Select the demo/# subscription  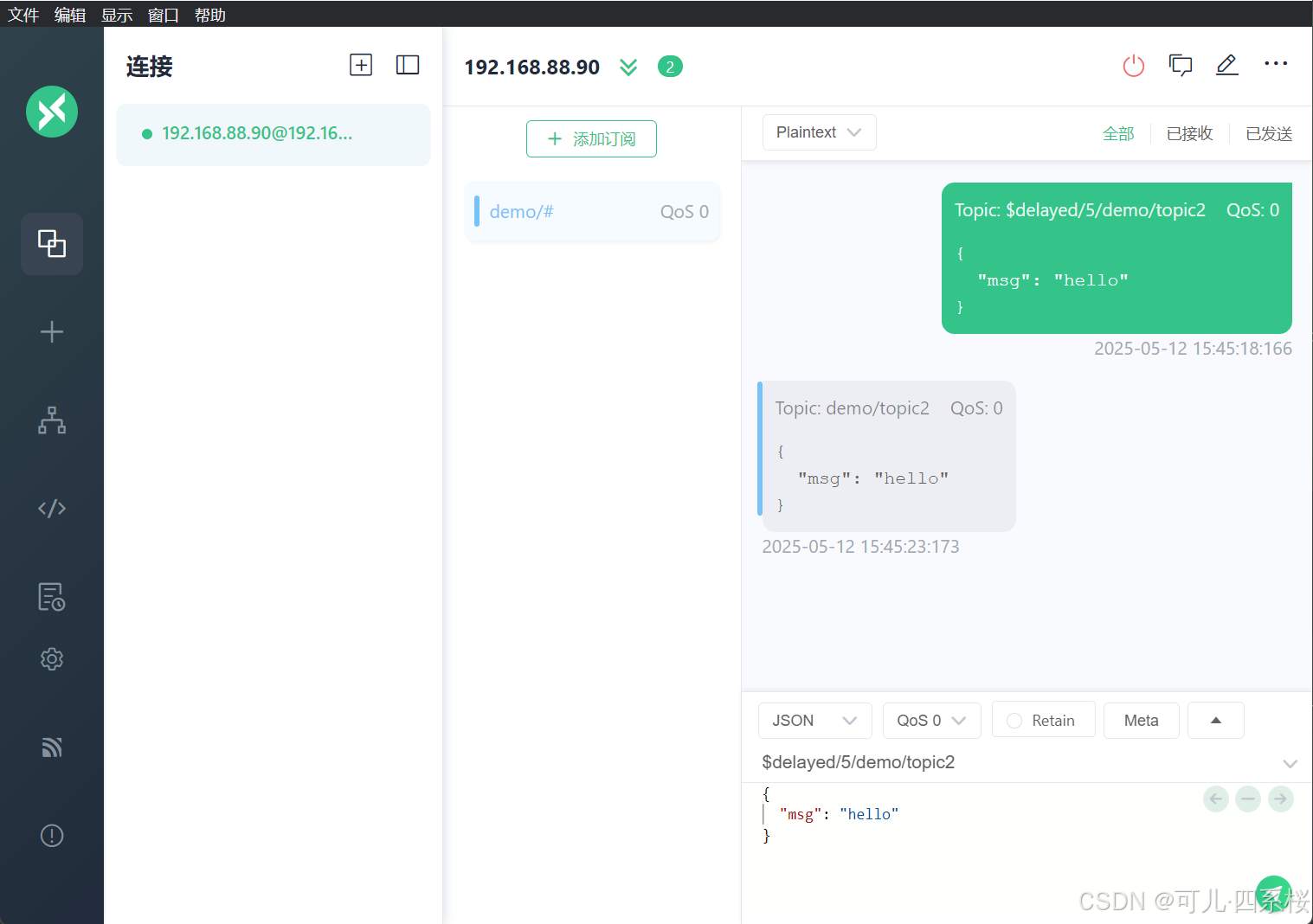[x=593, y=211]
